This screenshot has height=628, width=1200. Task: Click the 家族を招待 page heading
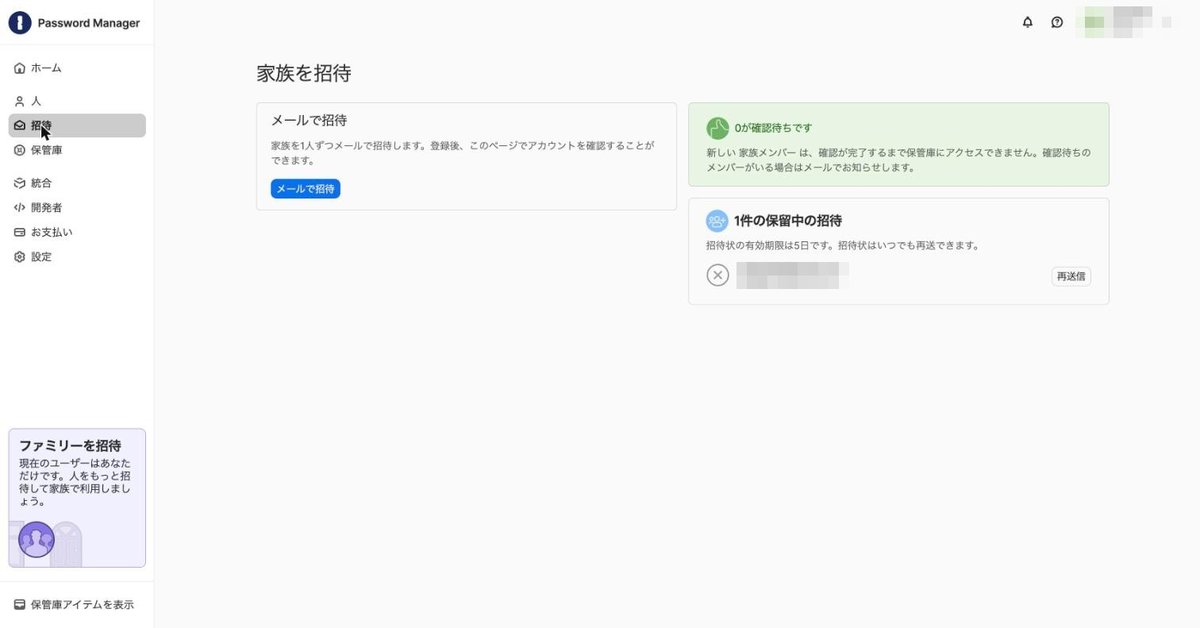[x=304, y=73]
